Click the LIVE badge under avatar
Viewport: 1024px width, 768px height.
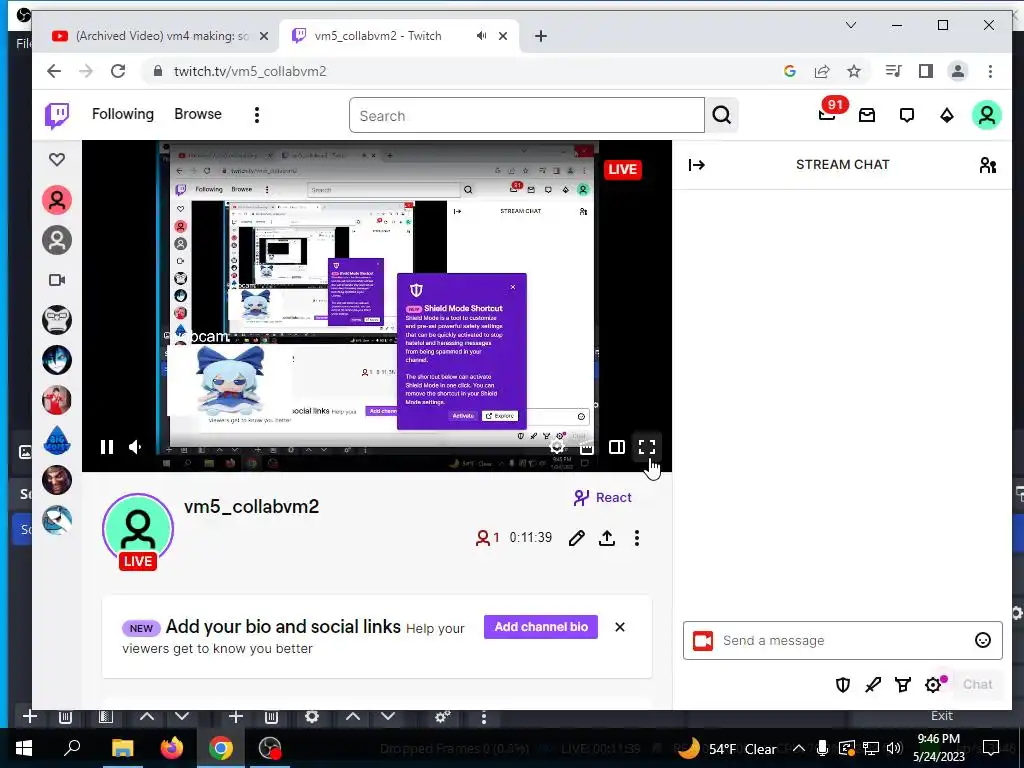(x=138, y=562)
